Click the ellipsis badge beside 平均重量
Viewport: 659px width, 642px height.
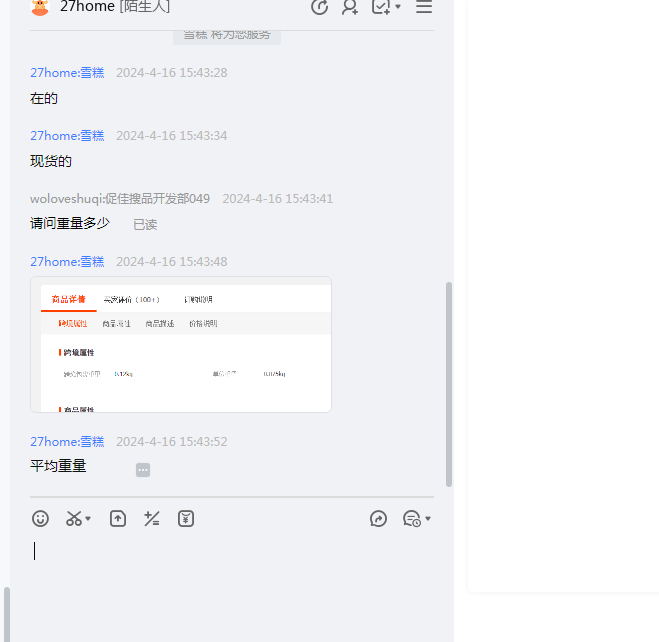coord(143,470)
